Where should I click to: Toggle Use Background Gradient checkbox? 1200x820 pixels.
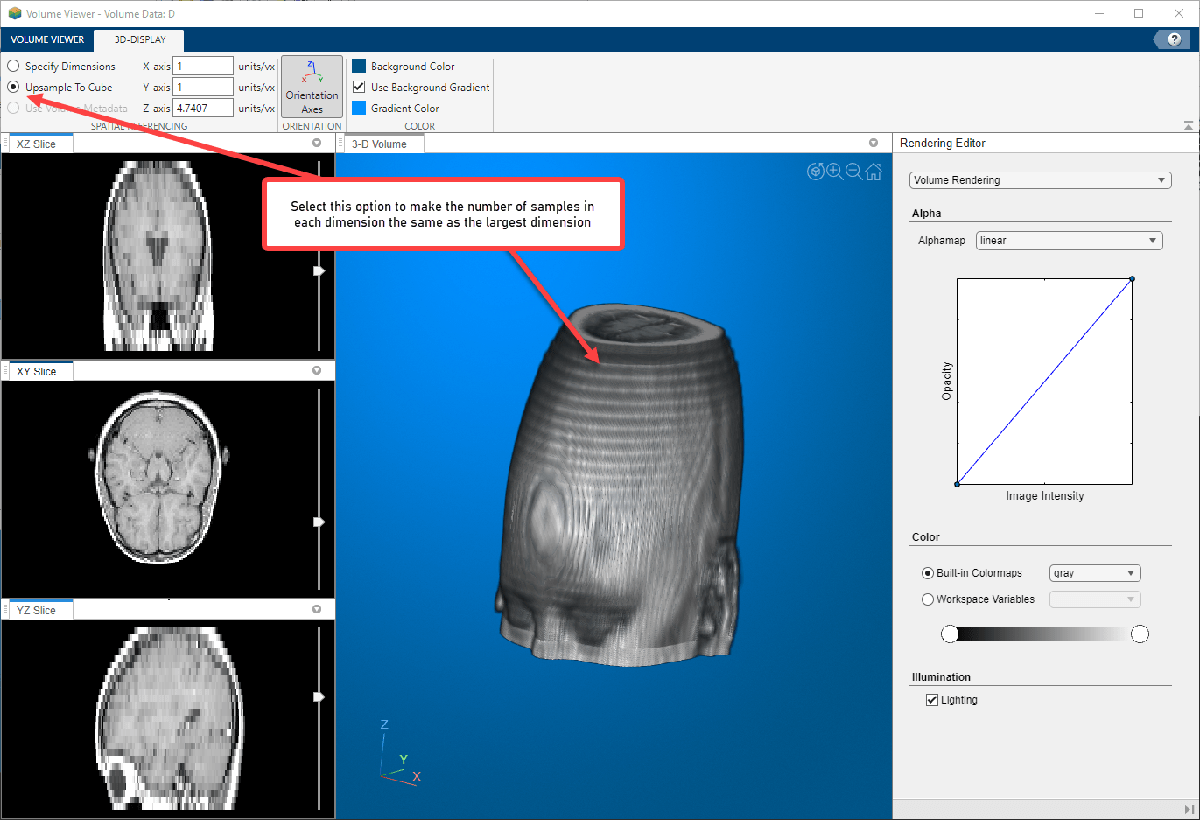tap(359, 87)
